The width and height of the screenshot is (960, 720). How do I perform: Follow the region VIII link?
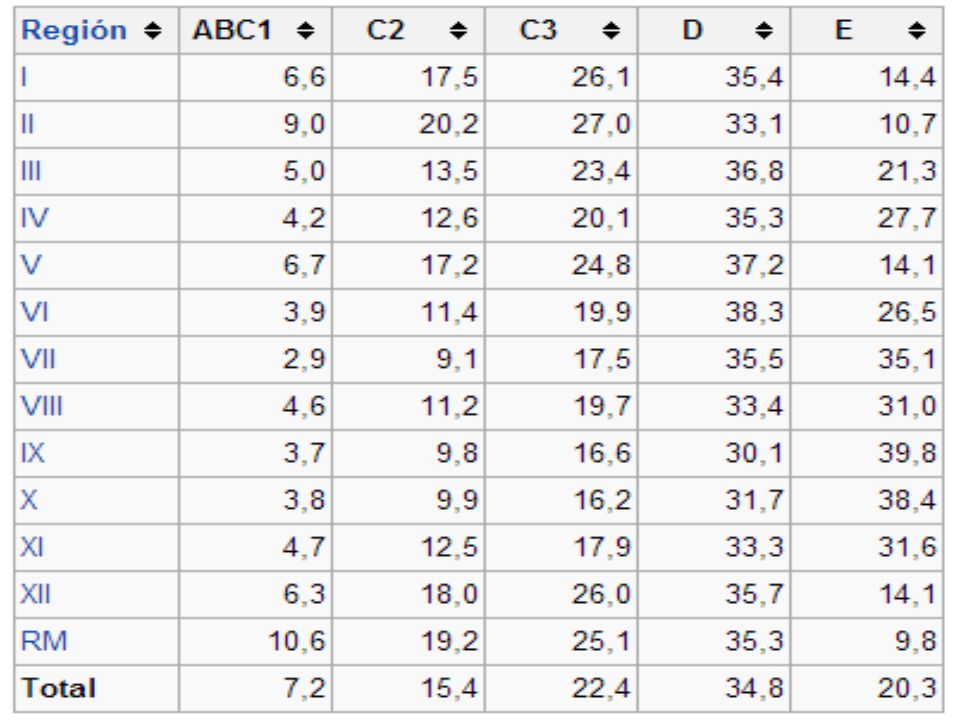[x=42, y=406]
